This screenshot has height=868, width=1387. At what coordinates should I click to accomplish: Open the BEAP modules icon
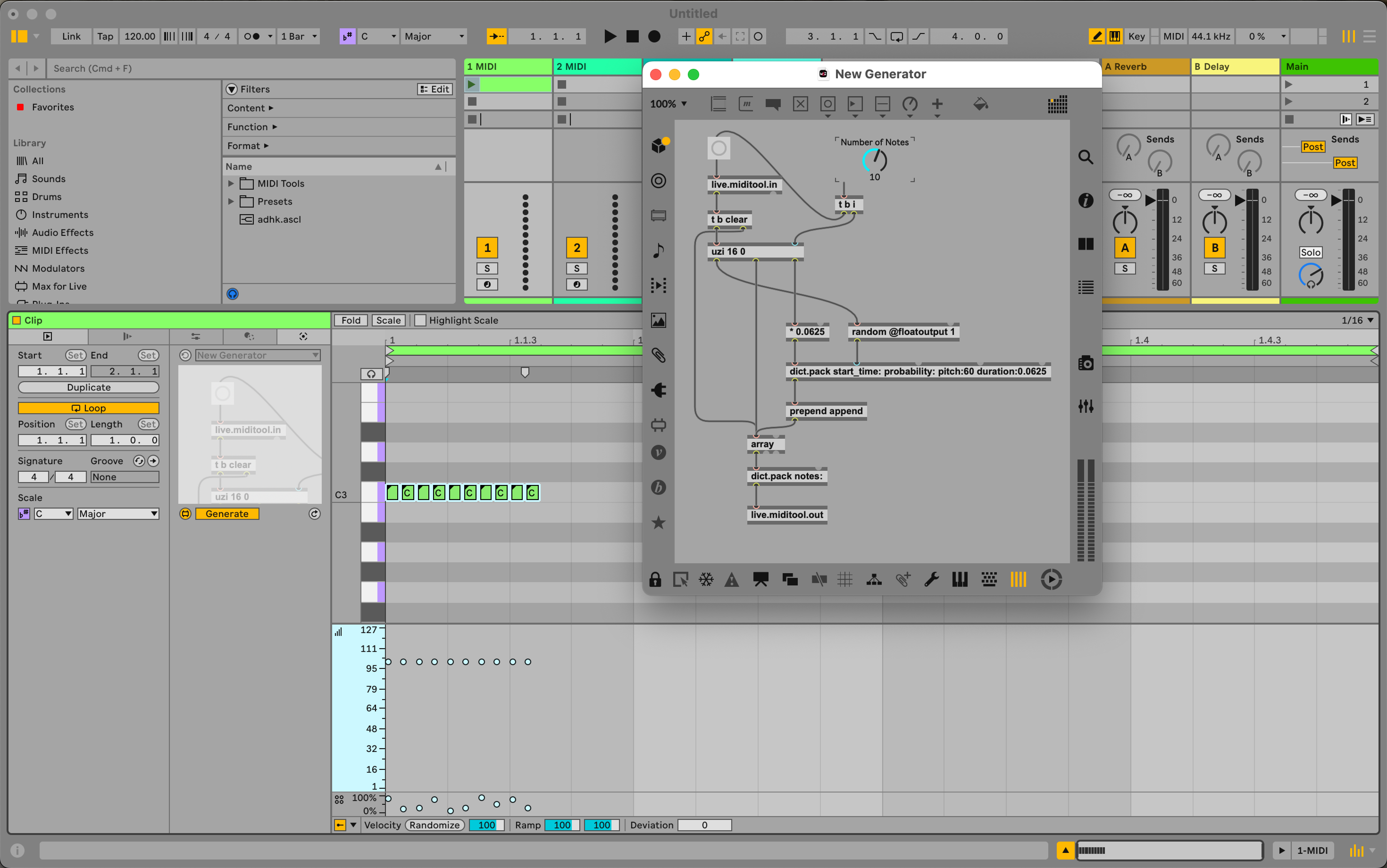(x=659, y=487)
